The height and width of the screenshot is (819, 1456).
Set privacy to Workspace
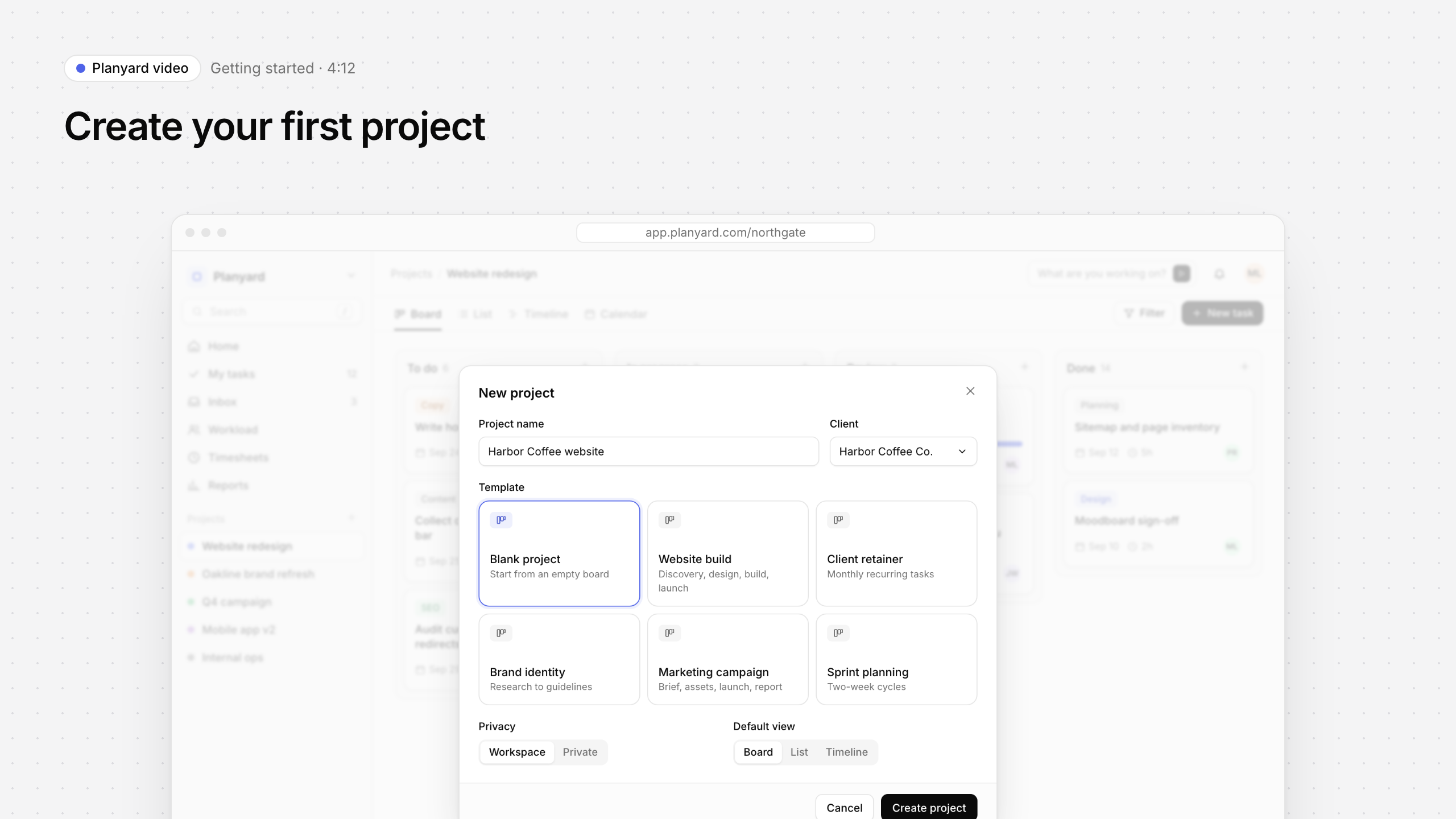coord(517,752)
